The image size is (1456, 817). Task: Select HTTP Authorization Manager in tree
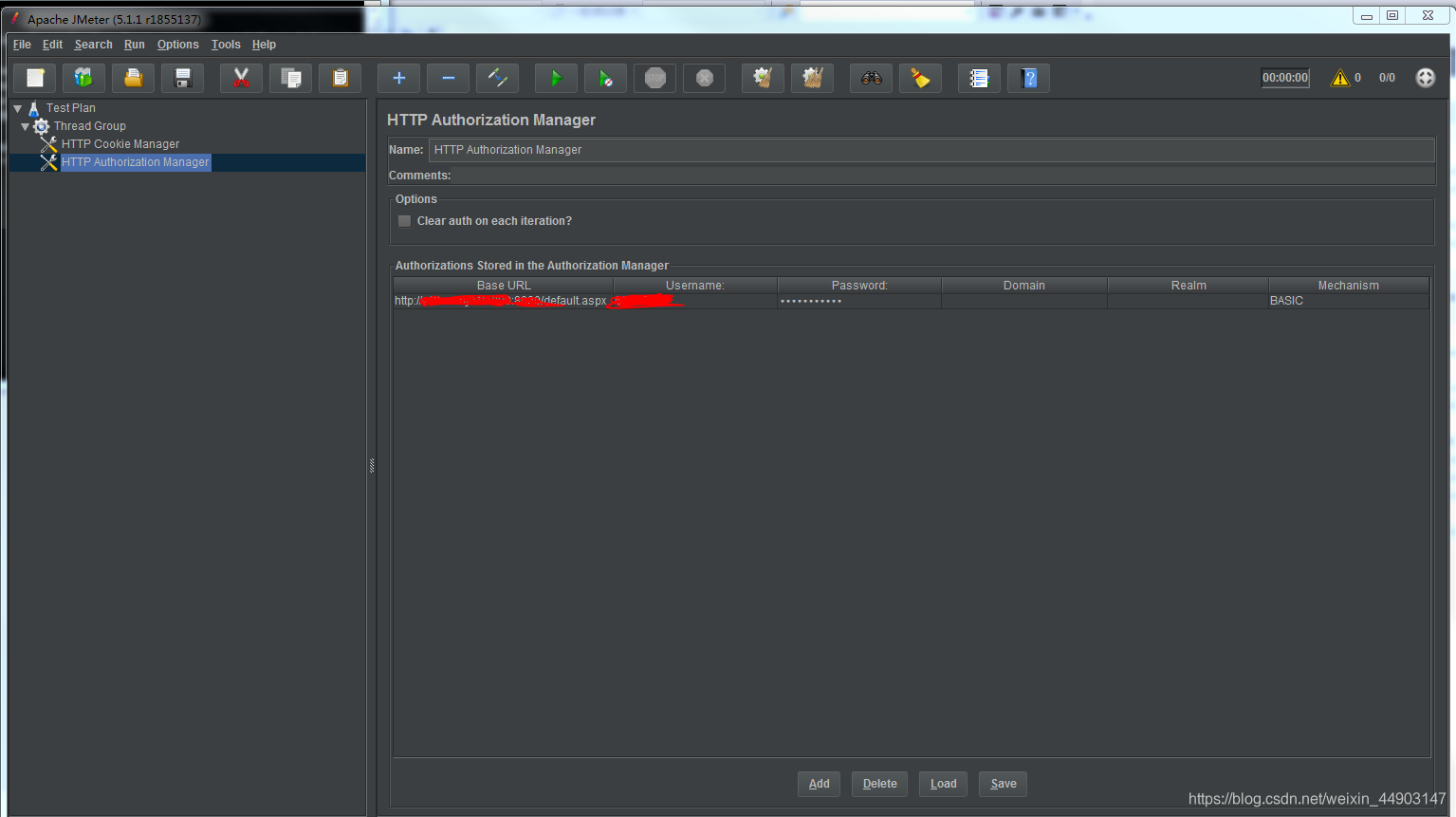[136, 162]
